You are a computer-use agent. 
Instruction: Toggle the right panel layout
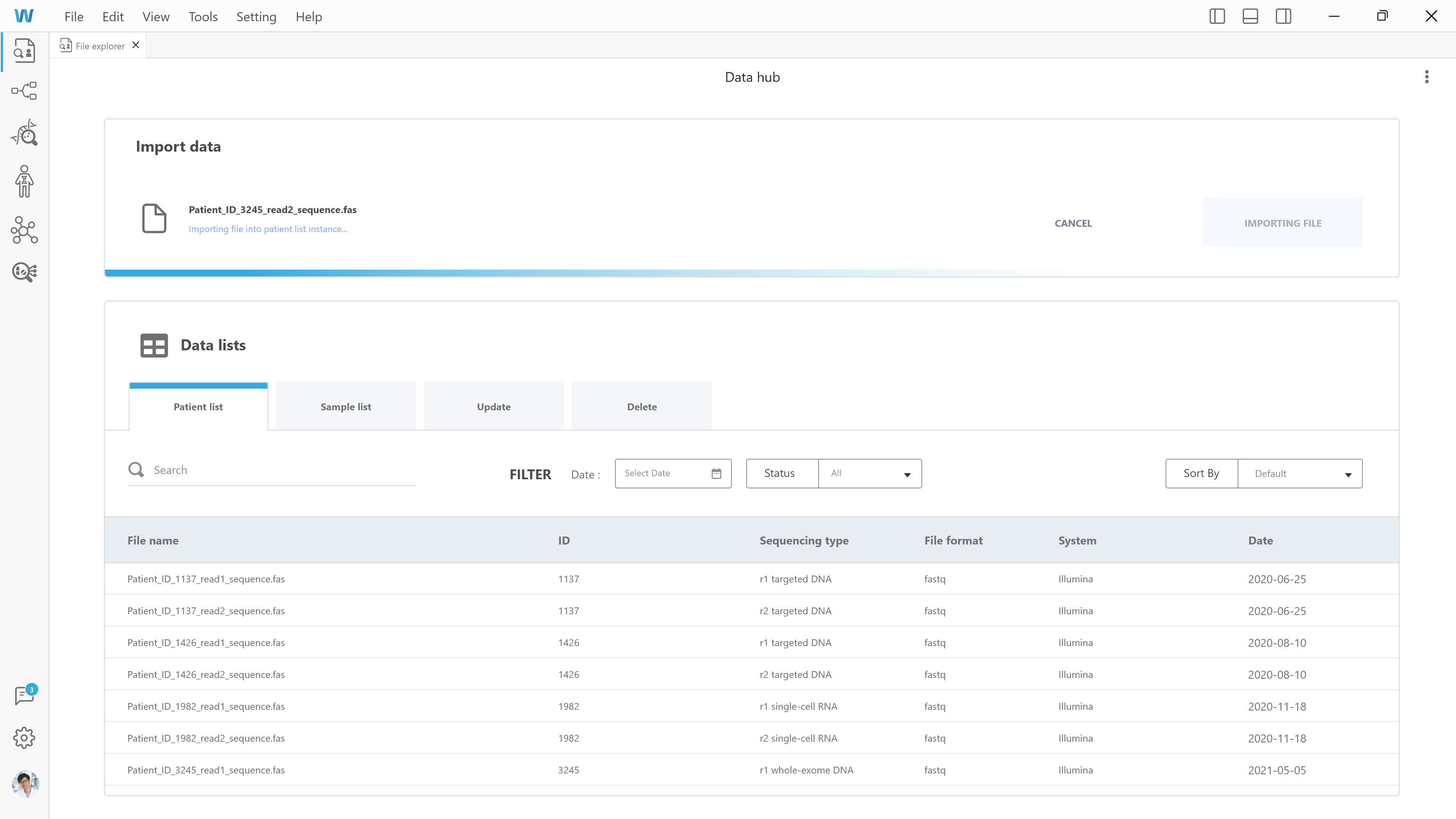tap(1283, 16)
